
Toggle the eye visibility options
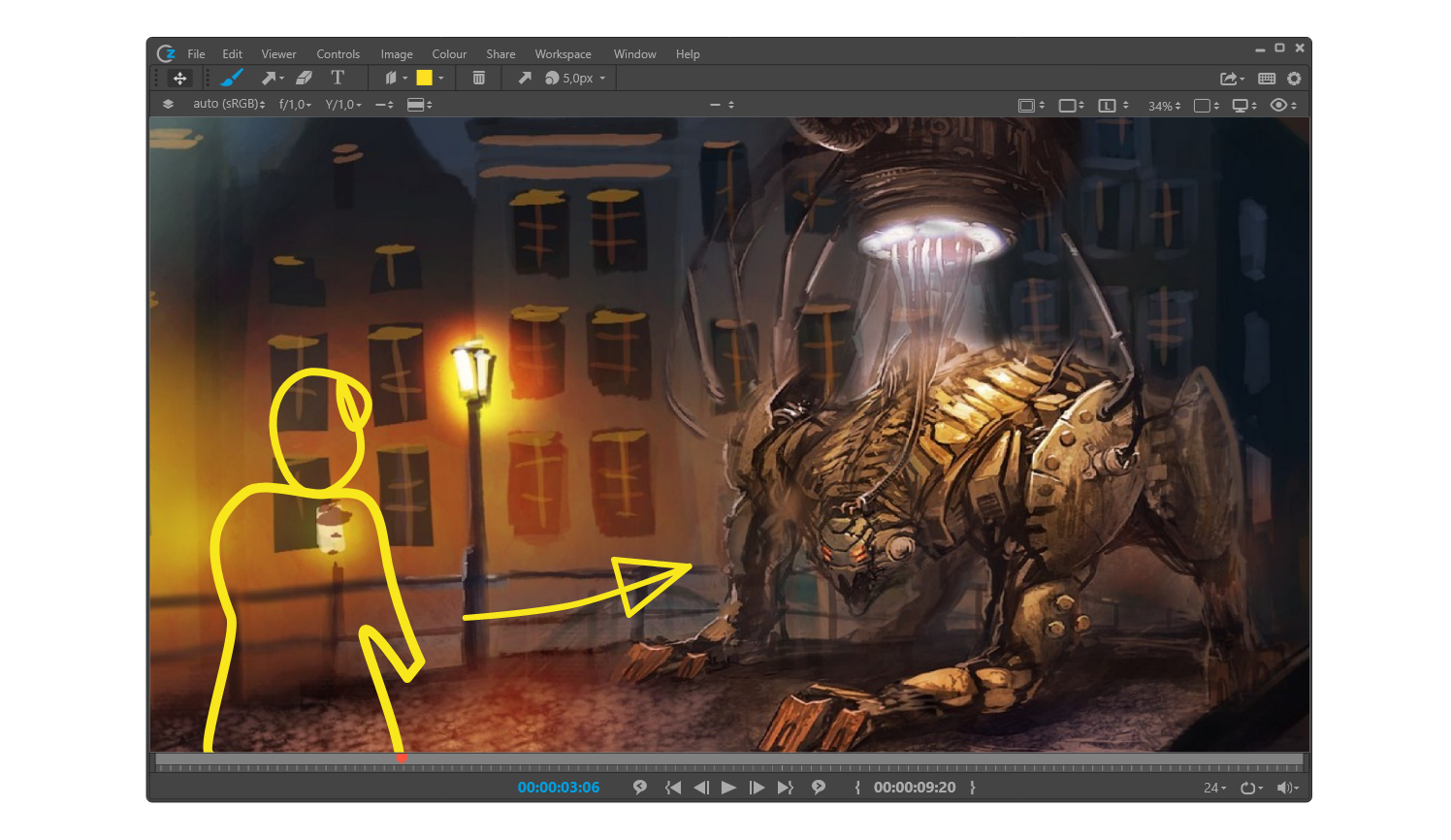point(1283,106)
